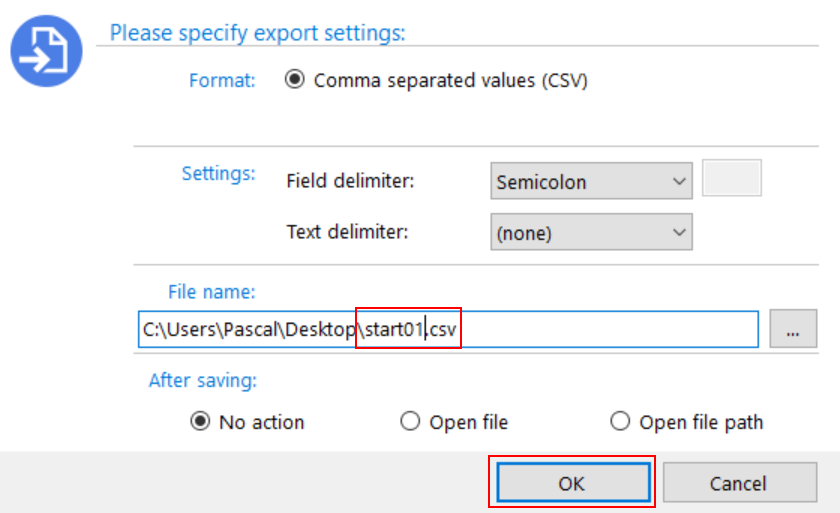Click the C:\Users\Pascal\Desktop path portion
Screen dimensions: 840x513
pyautogui.click(x=248, y=328)
